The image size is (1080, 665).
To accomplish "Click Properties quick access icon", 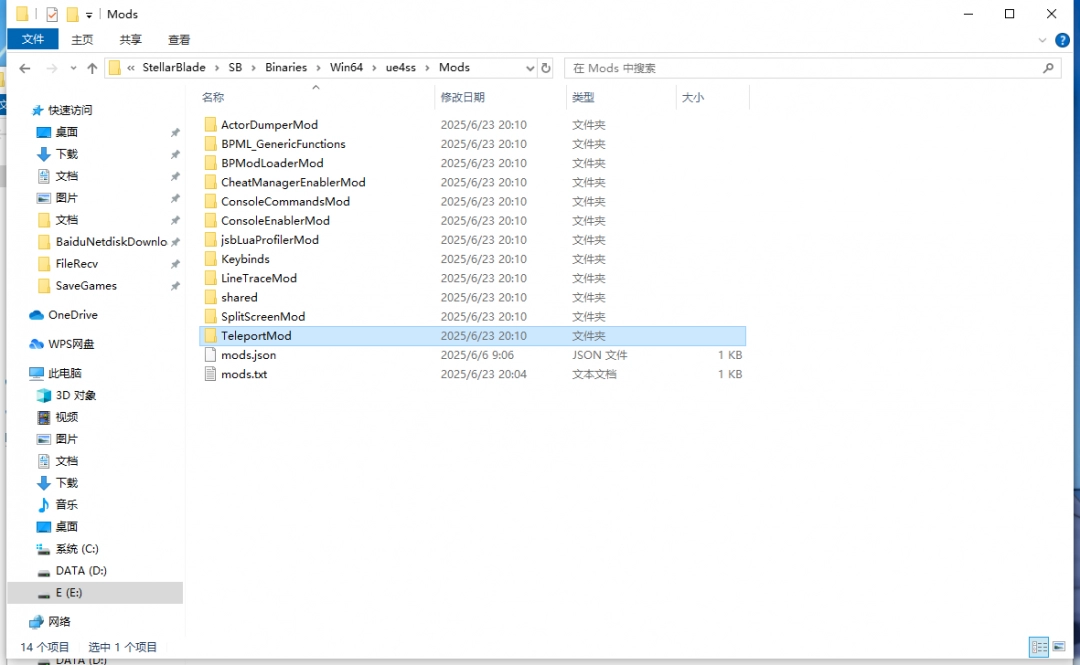I will pos(52,14).
